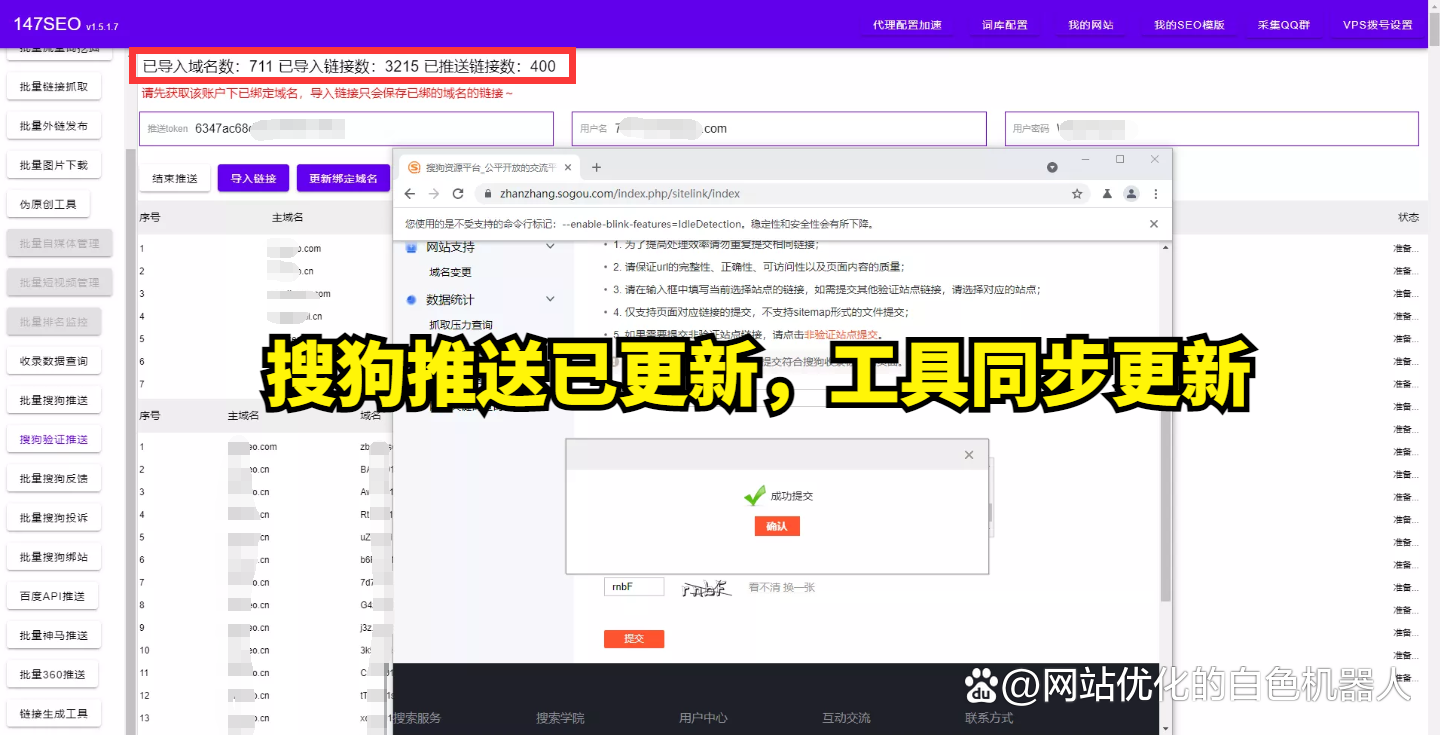Click 互动交流 in Sogou page footer

point(846,717)
